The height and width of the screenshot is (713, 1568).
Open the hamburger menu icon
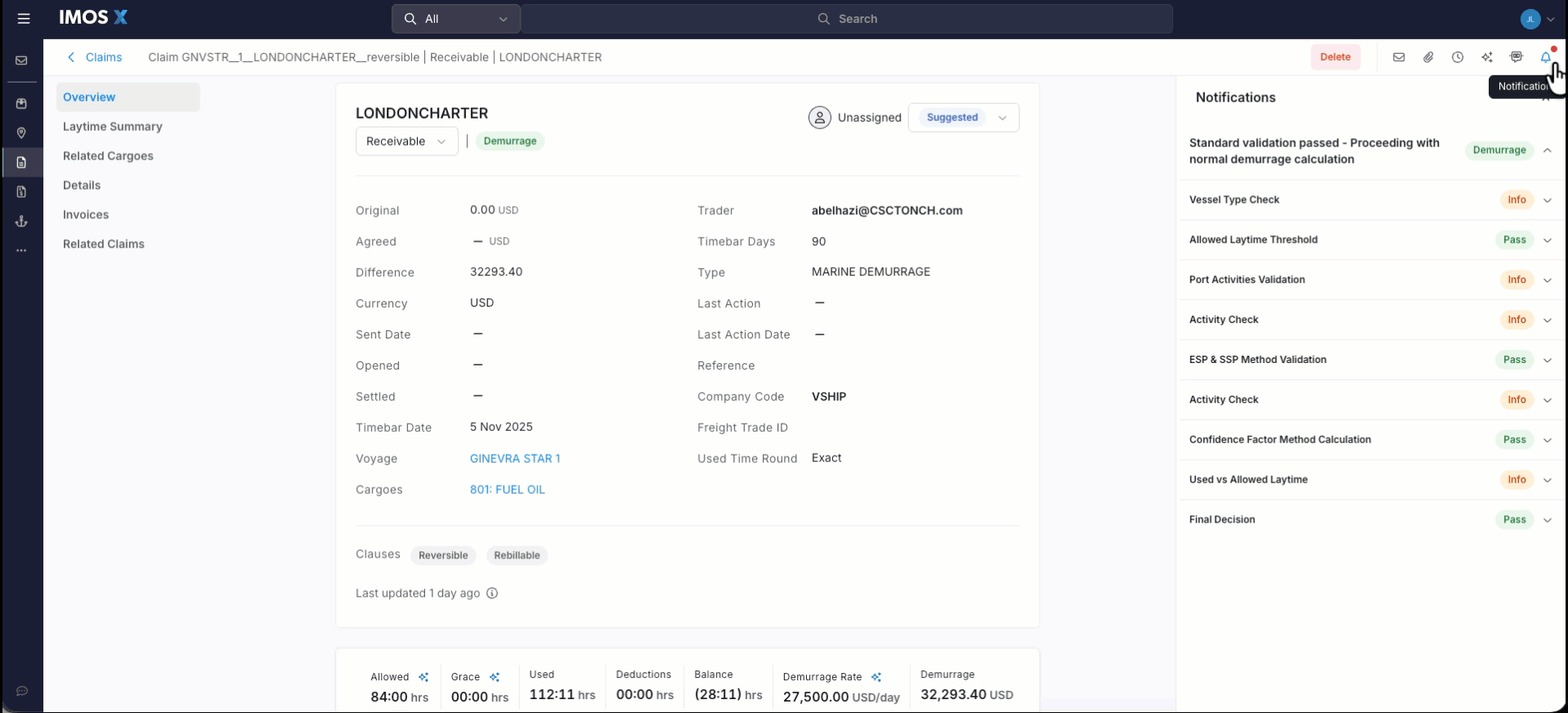[x=24, y=19]
